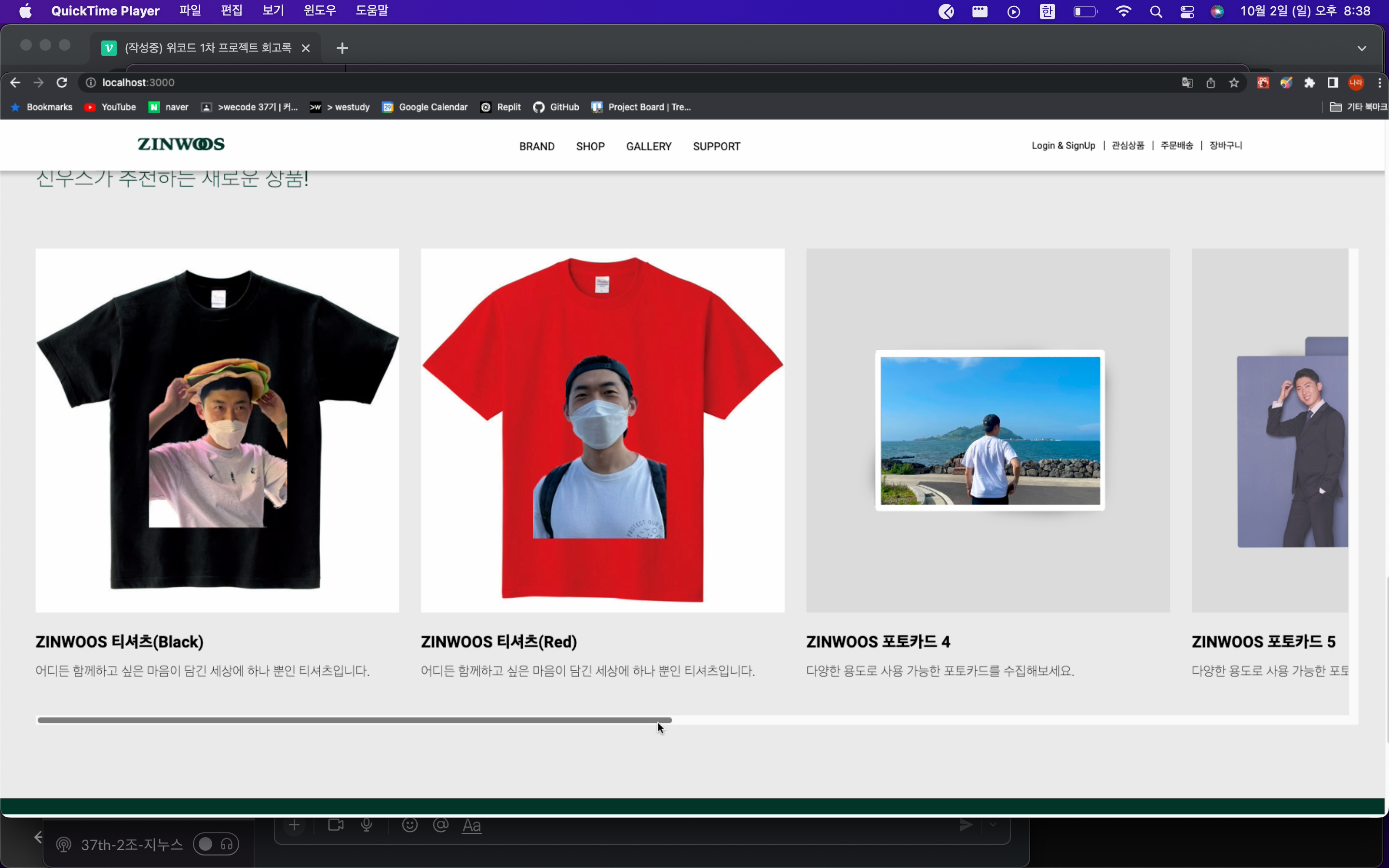Open the 보기 menu
Screen dimensions: 1389x868
point(272,11)
